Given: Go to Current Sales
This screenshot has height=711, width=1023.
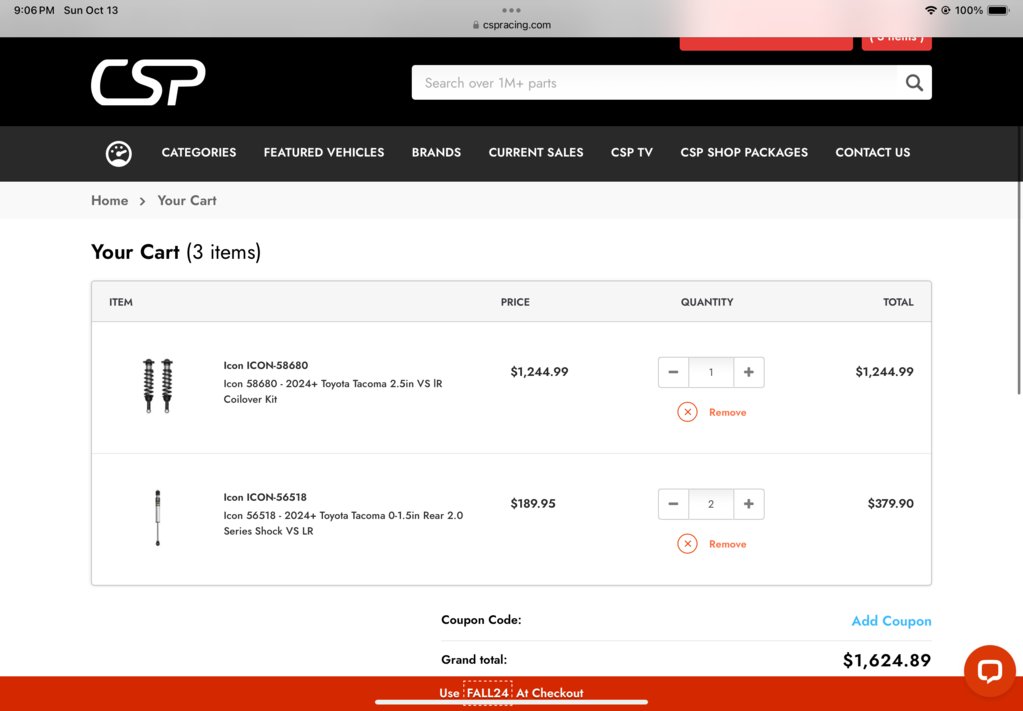Looking at the screenshot, I should pyautogui.click(x=536, y=153).
